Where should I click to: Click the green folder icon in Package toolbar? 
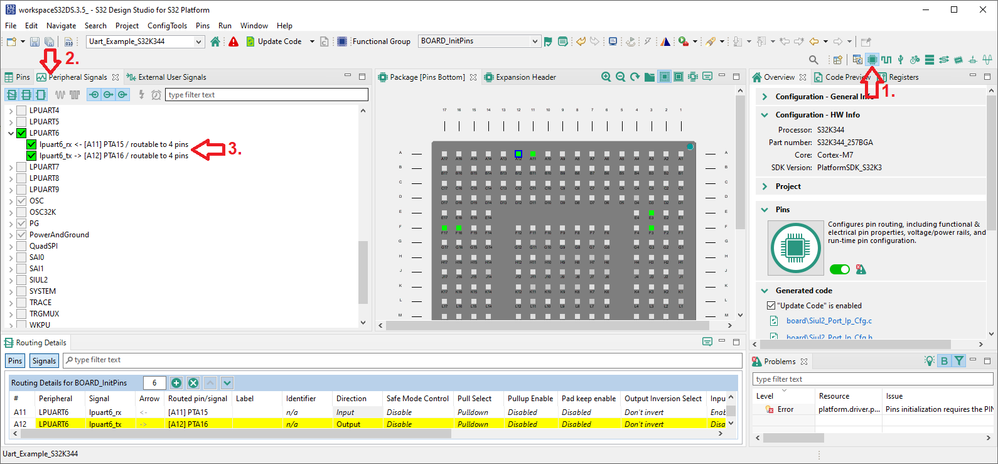click(649, 77)
